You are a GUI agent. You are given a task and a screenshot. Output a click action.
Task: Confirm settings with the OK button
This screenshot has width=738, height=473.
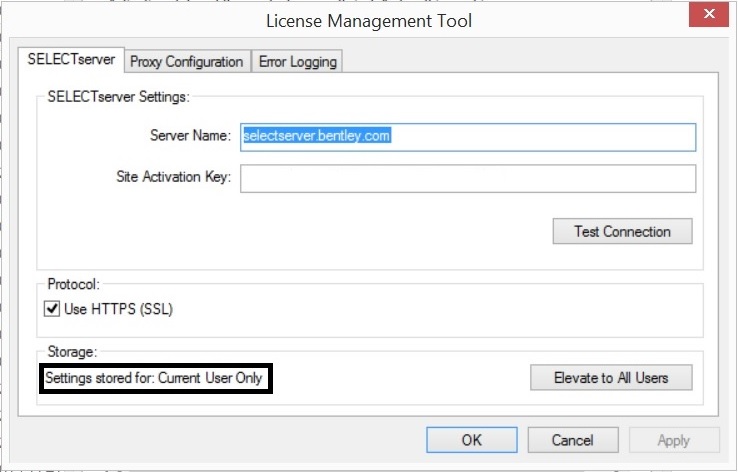(472, 440)
